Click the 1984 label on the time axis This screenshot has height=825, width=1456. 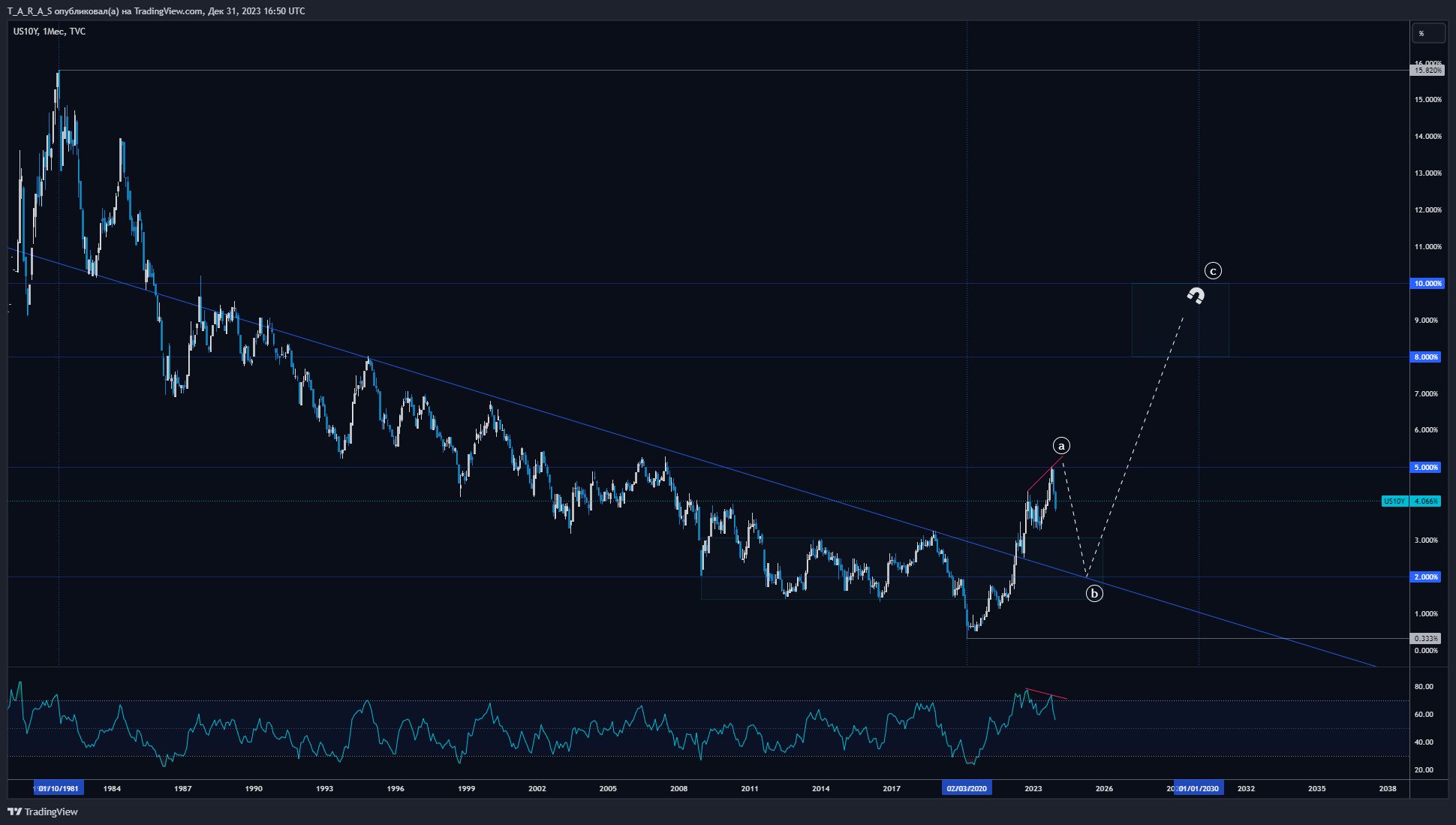click(x=112, y=788)
